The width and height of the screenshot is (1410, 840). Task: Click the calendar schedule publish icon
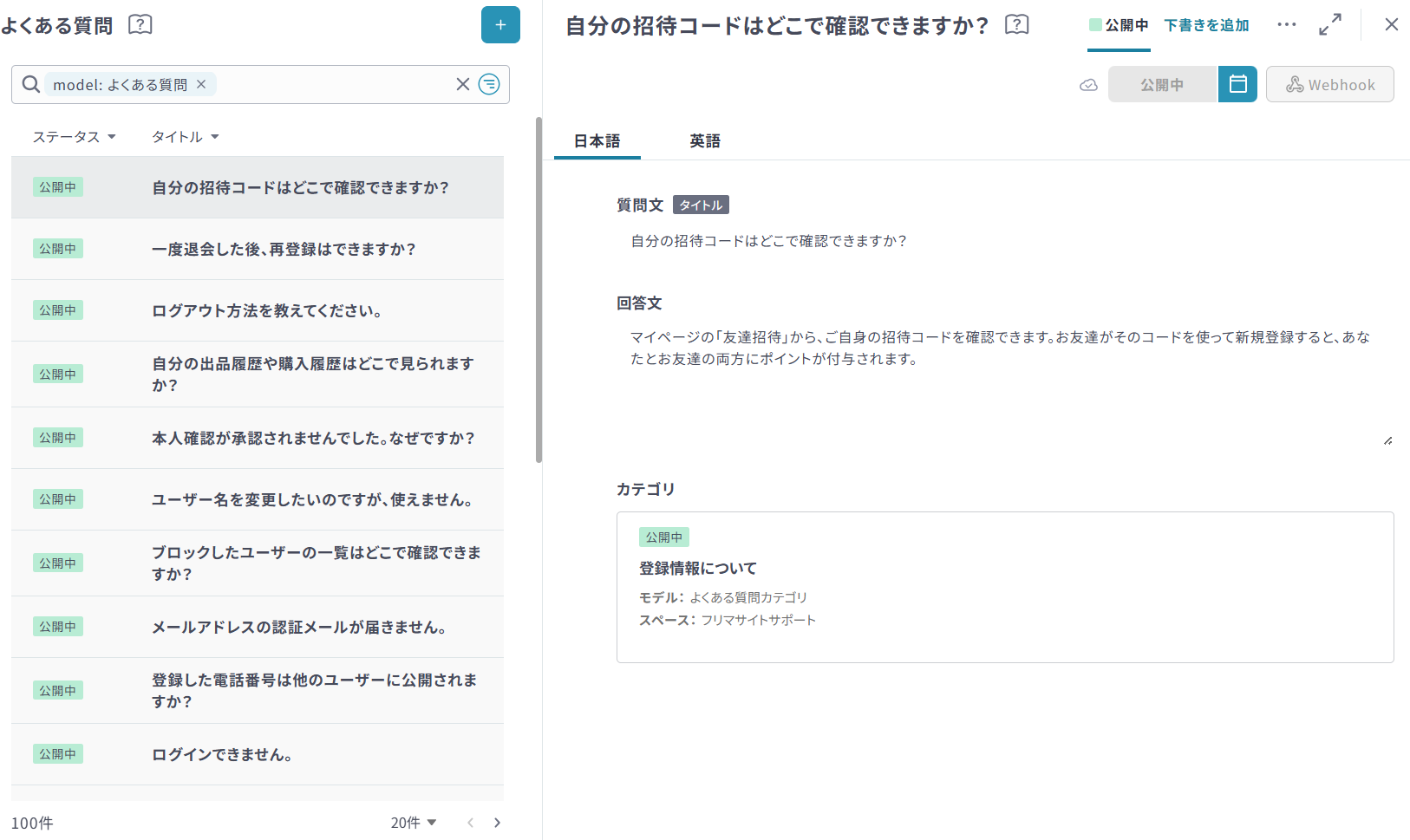click(1237, 84)
